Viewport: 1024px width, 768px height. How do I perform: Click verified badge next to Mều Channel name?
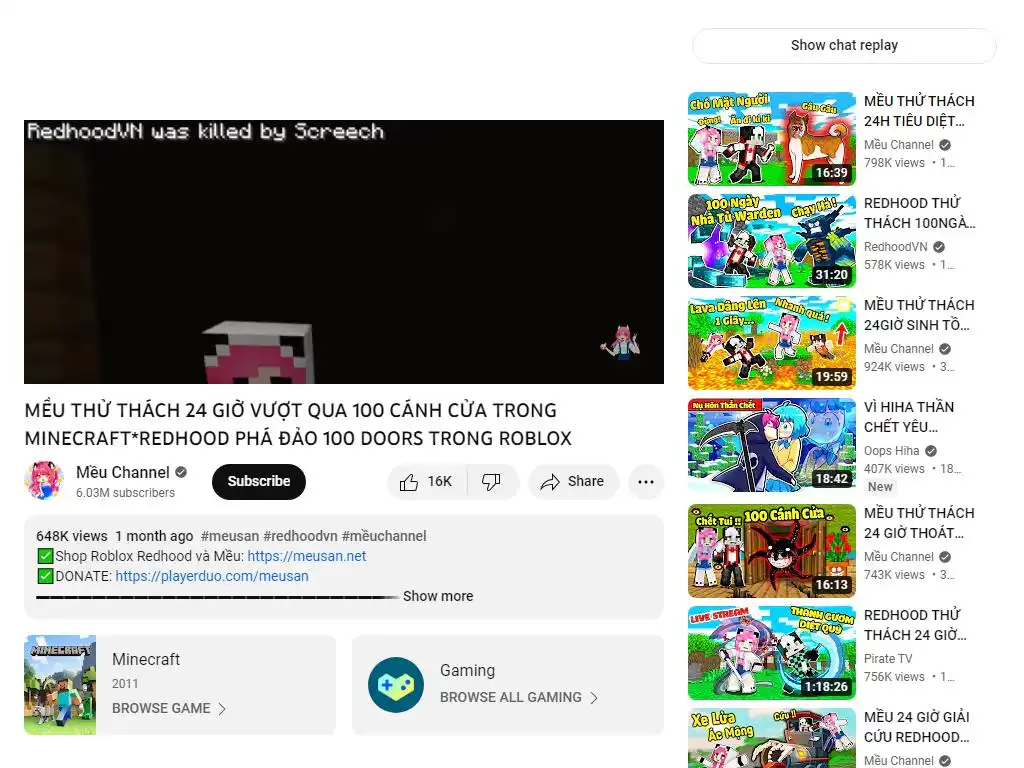coord(181,472)
